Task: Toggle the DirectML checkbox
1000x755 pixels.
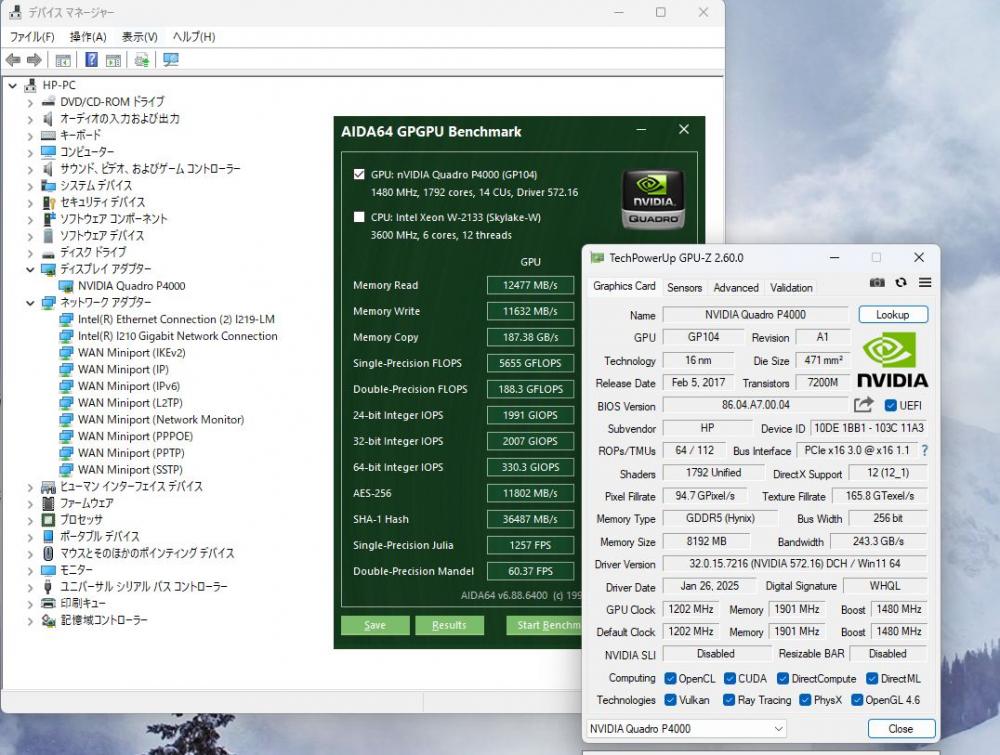Action: click(872, 678)
